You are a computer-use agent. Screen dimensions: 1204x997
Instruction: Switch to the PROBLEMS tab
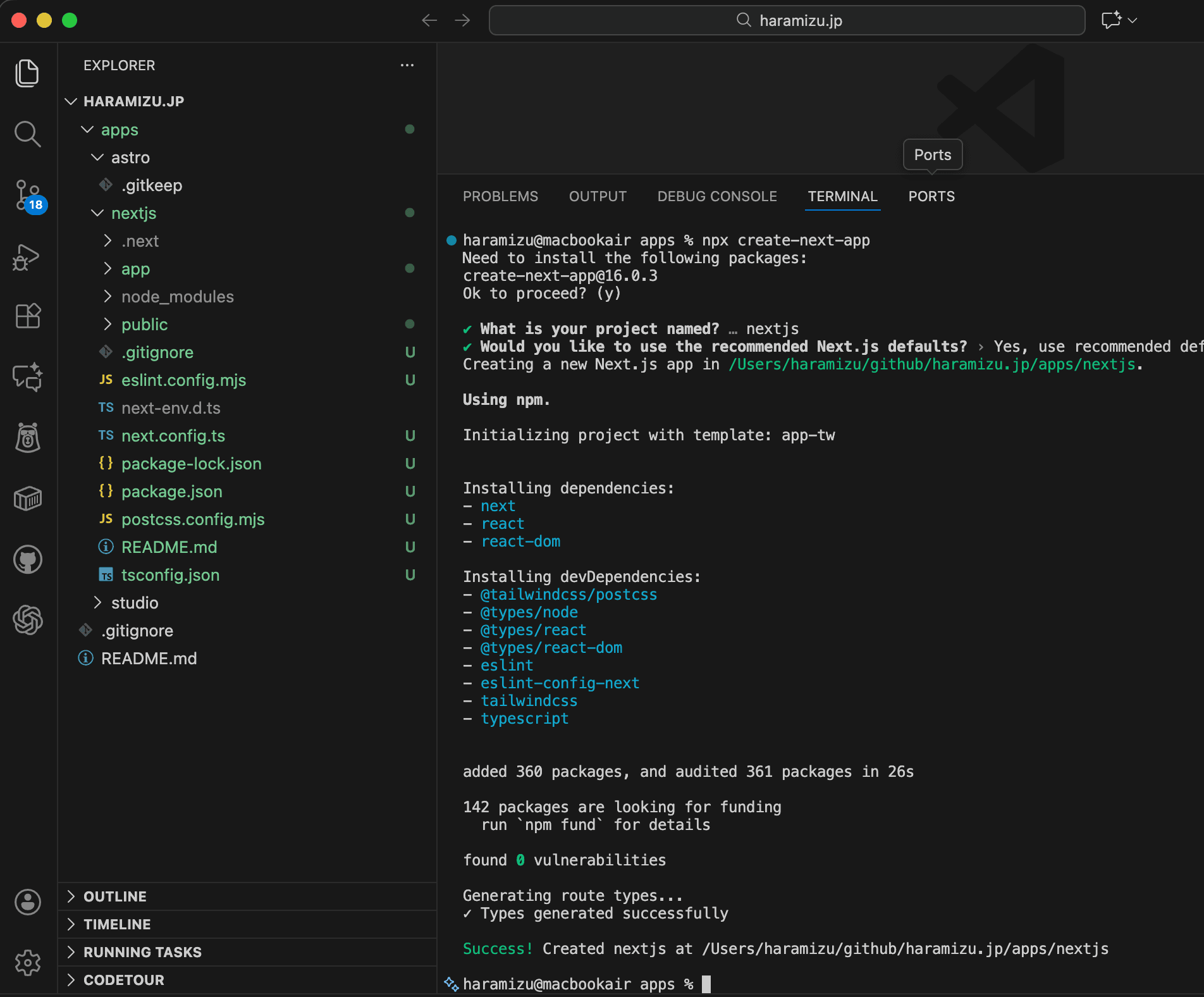[500, 197]
